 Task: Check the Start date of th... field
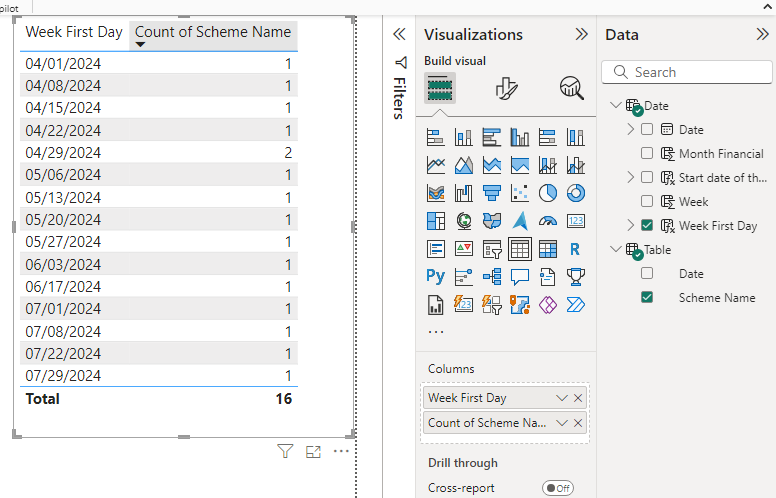click(x=647, y=177)
